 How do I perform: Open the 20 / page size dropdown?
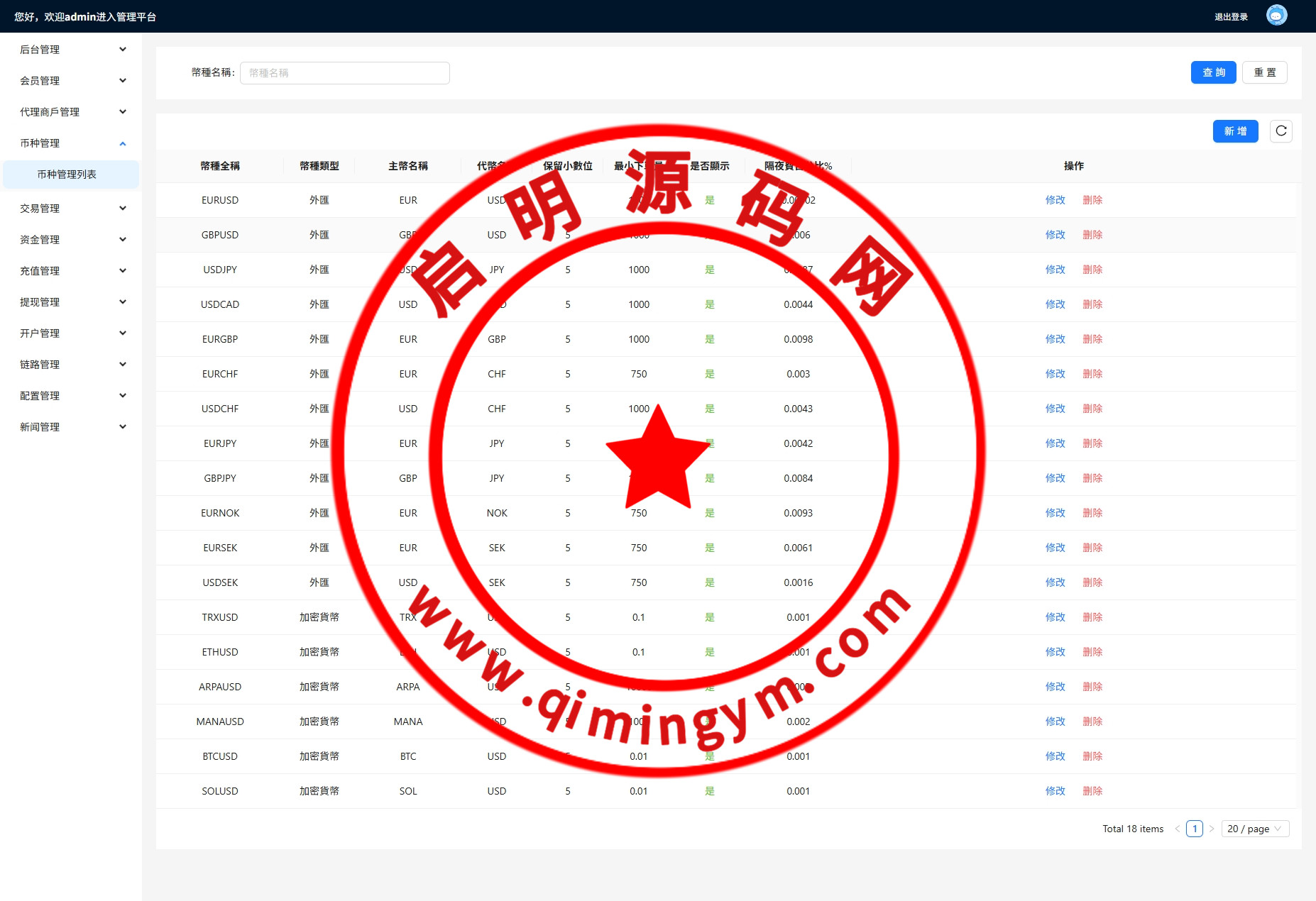coord(1254,829)
